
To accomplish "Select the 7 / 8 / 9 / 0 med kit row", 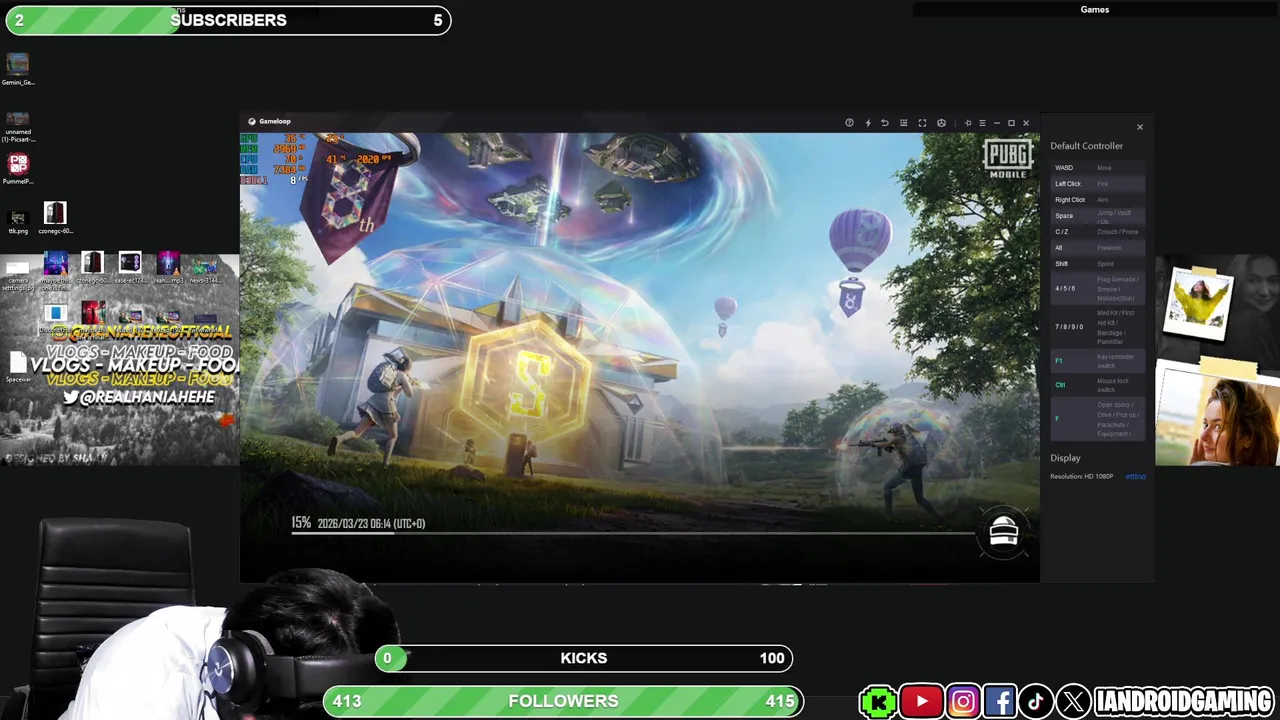I will 1097,327.
